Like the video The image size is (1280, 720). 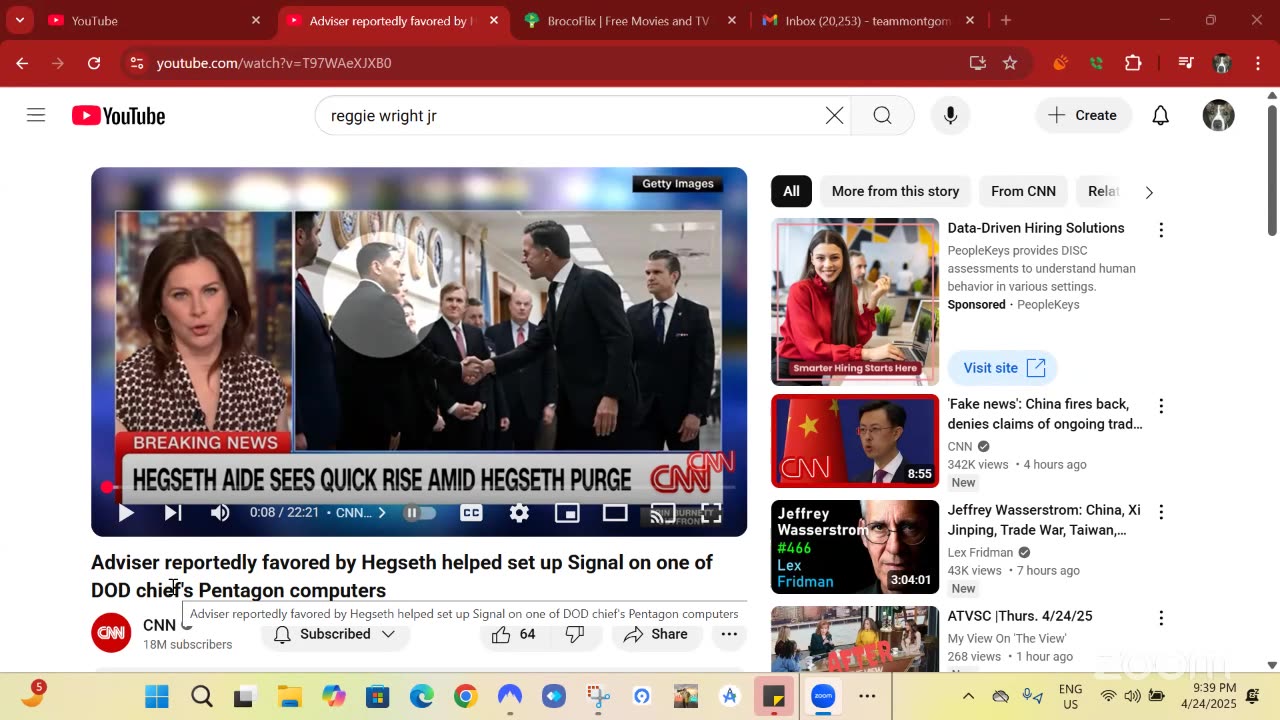pos(514,634)
